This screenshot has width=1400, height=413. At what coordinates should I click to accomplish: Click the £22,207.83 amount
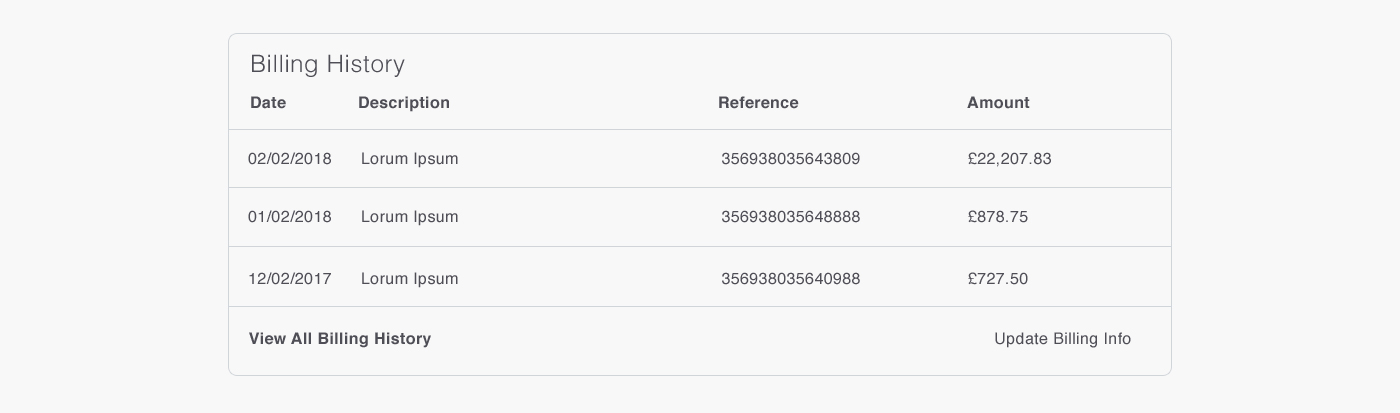tap(1009, 159)
